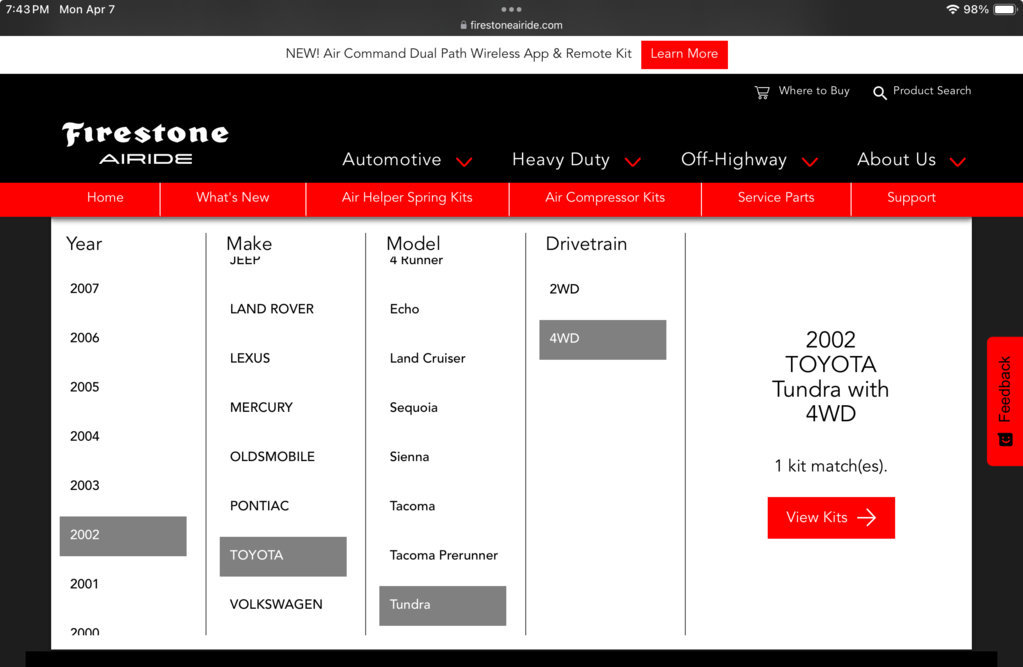The width and height of the screenshot is (1023, 667).
Task: Click the Firestone Airide logo
Action: pyautogui.click(x=145, y=144)
